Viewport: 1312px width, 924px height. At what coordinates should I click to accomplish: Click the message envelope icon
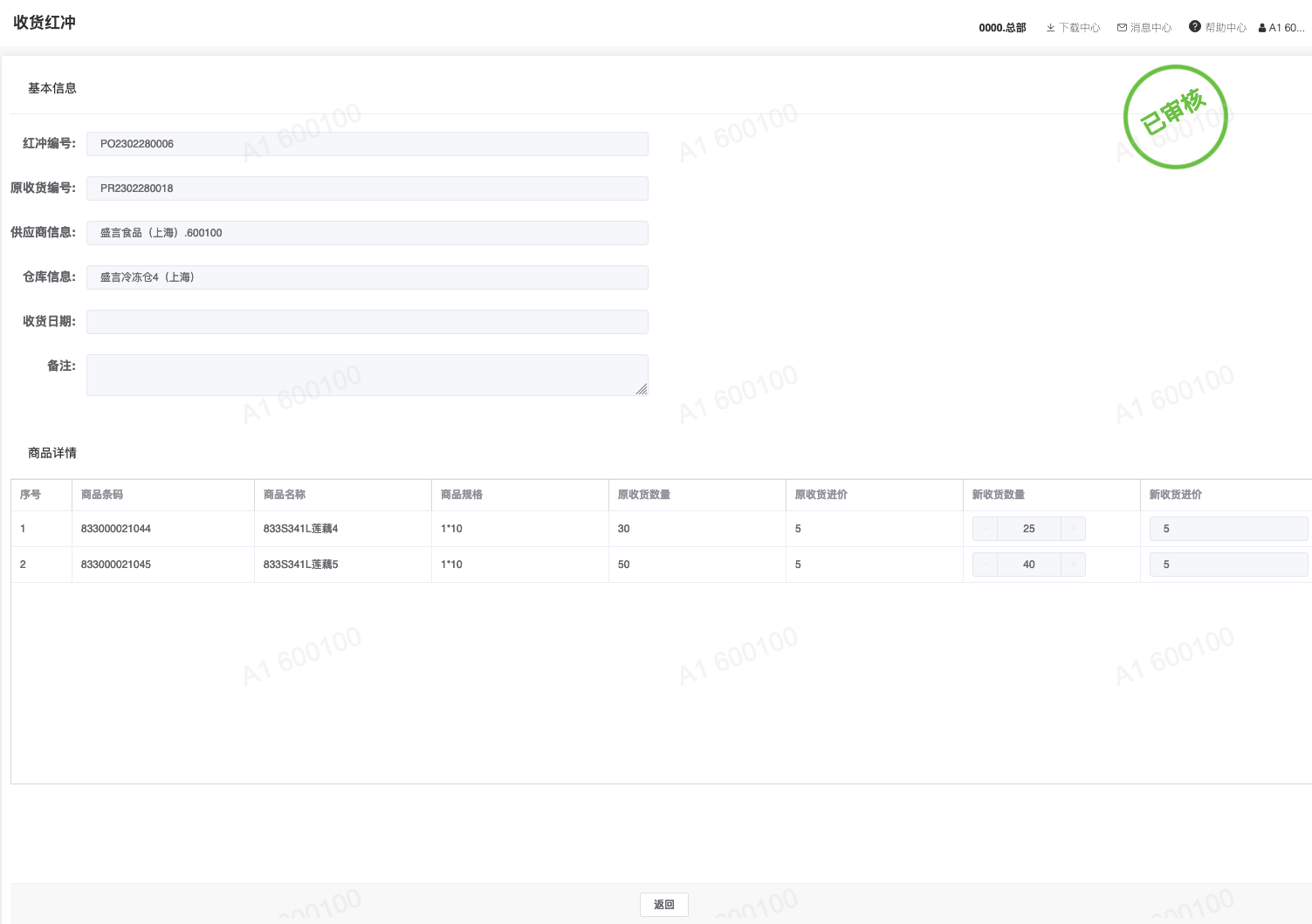1122,28
